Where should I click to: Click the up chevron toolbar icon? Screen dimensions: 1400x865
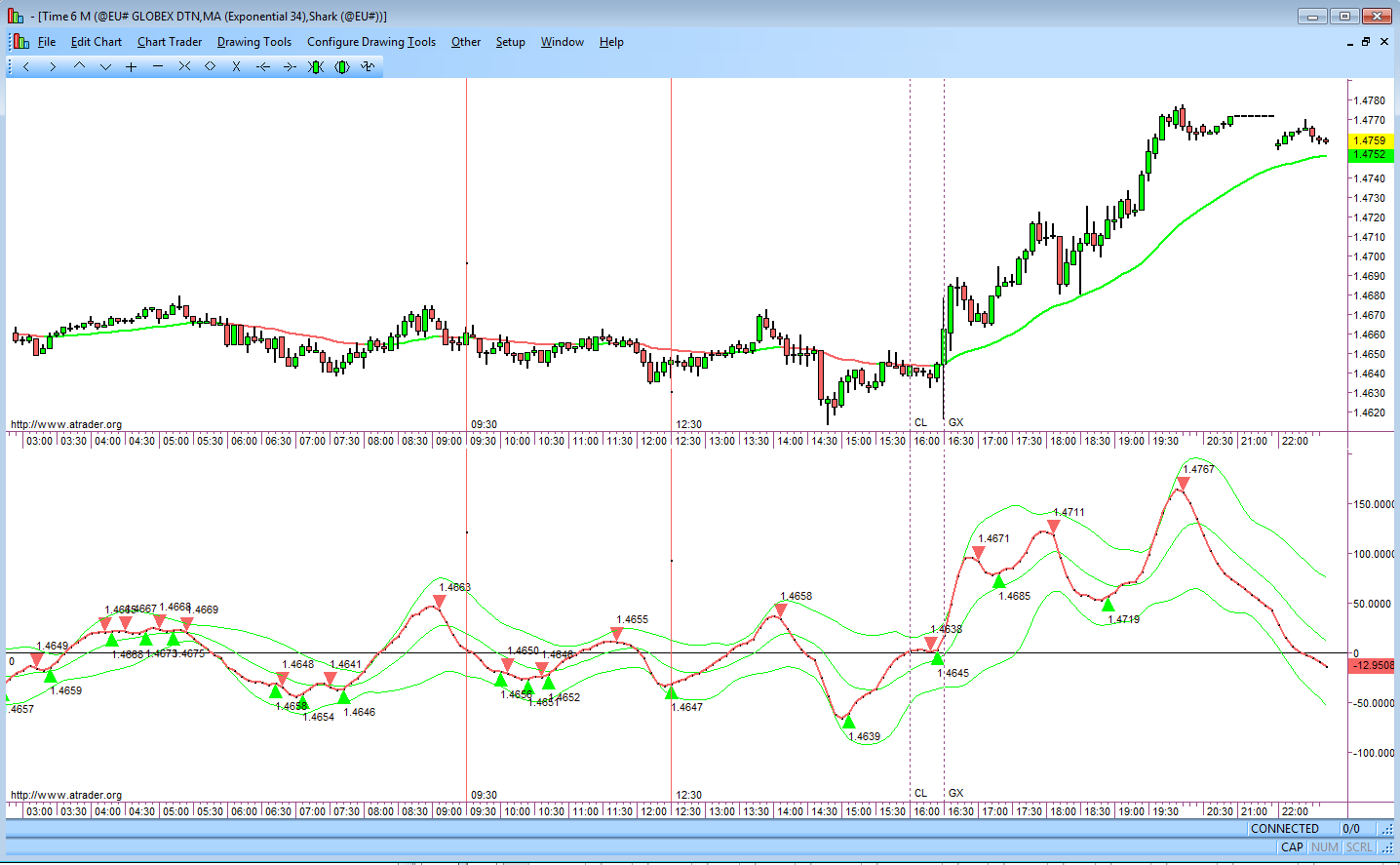tap(79, 66)
